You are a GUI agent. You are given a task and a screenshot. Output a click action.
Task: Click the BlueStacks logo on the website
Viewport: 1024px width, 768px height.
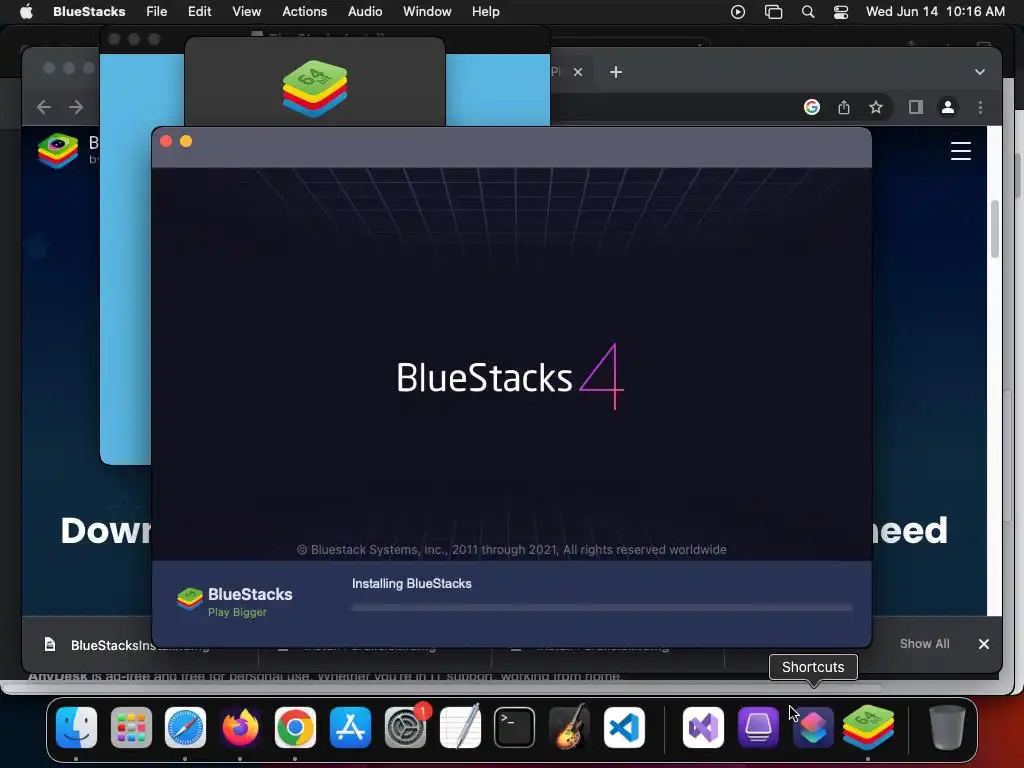point(58,150)
